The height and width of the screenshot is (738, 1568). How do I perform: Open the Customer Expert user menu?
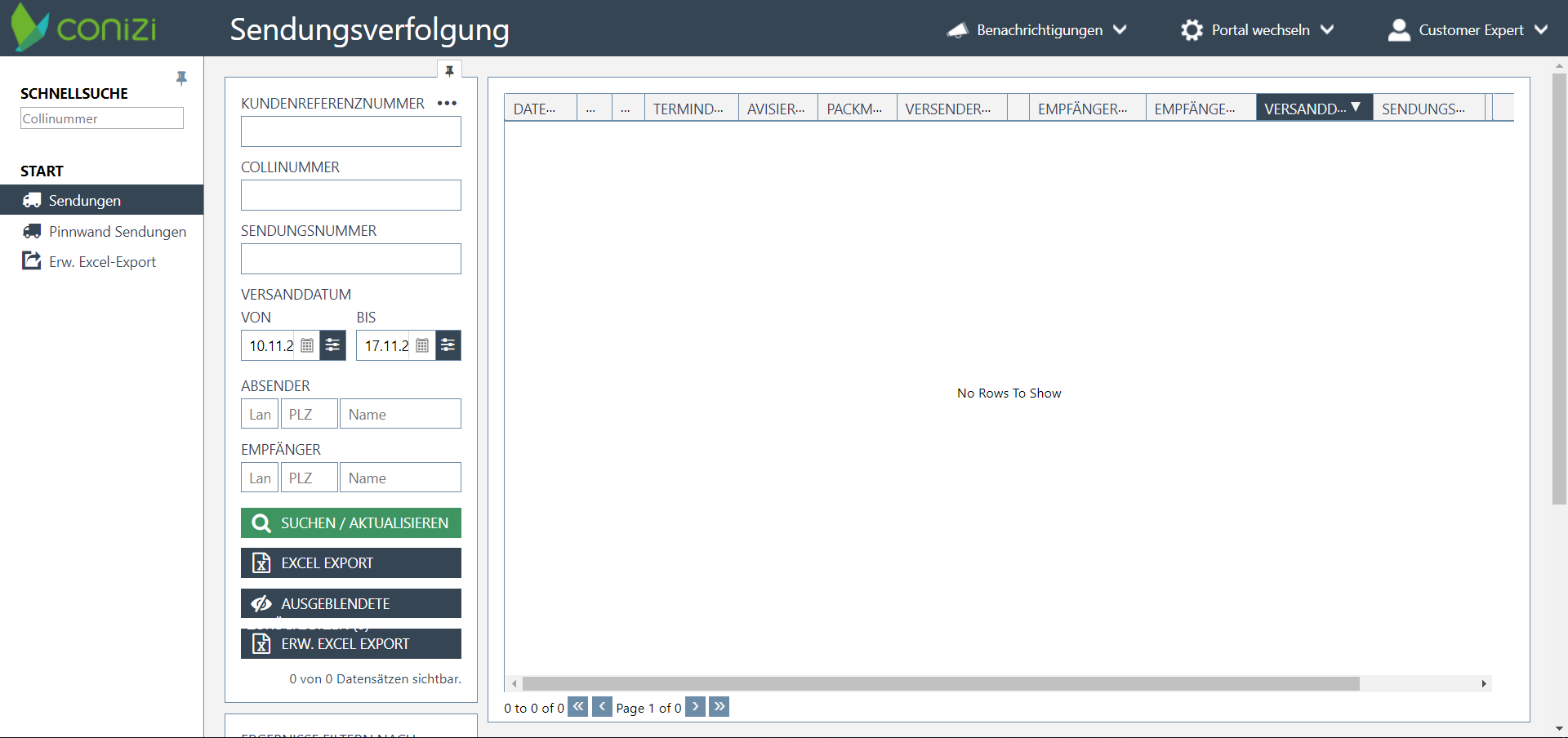point(1468,30)
